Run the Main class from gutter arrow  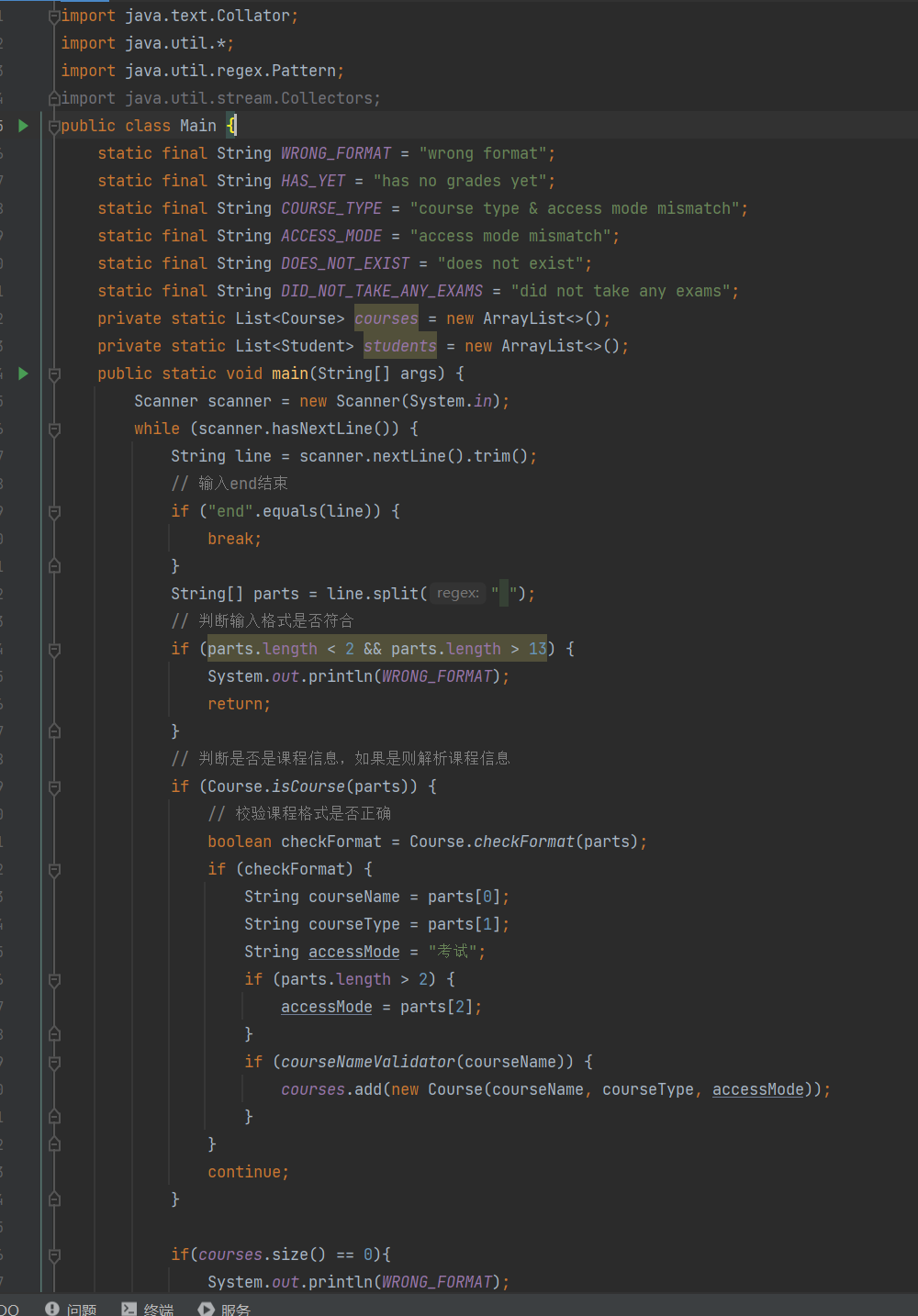tap(24, 126)
